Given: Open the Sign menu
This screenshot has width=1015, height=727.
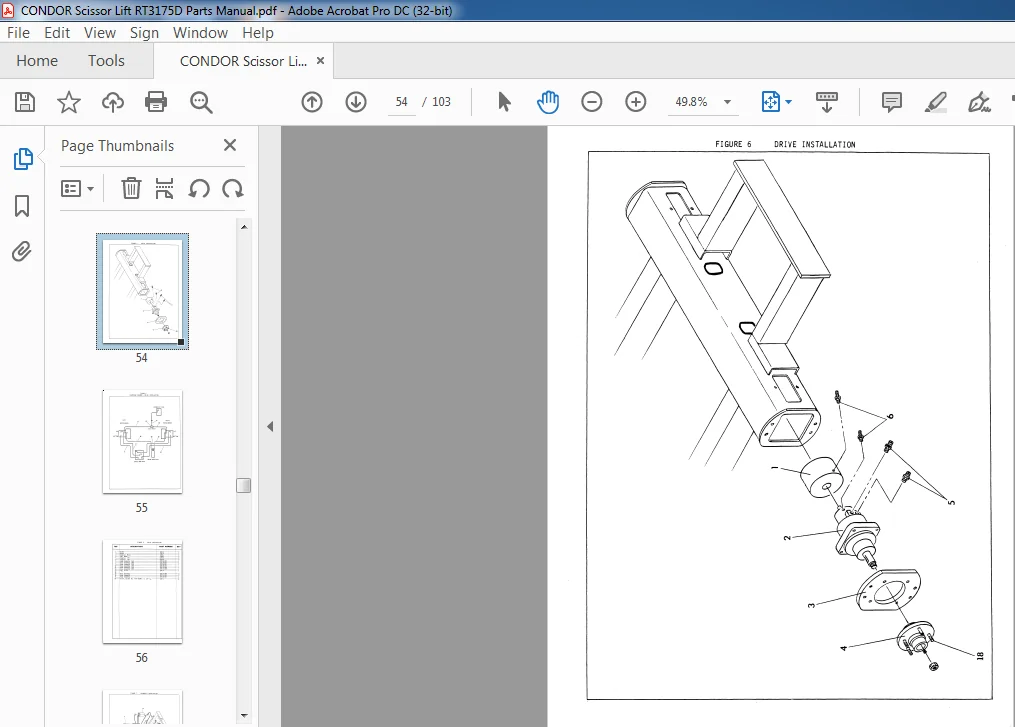Looking at the screenshot, I should click(x=144, y=32).
